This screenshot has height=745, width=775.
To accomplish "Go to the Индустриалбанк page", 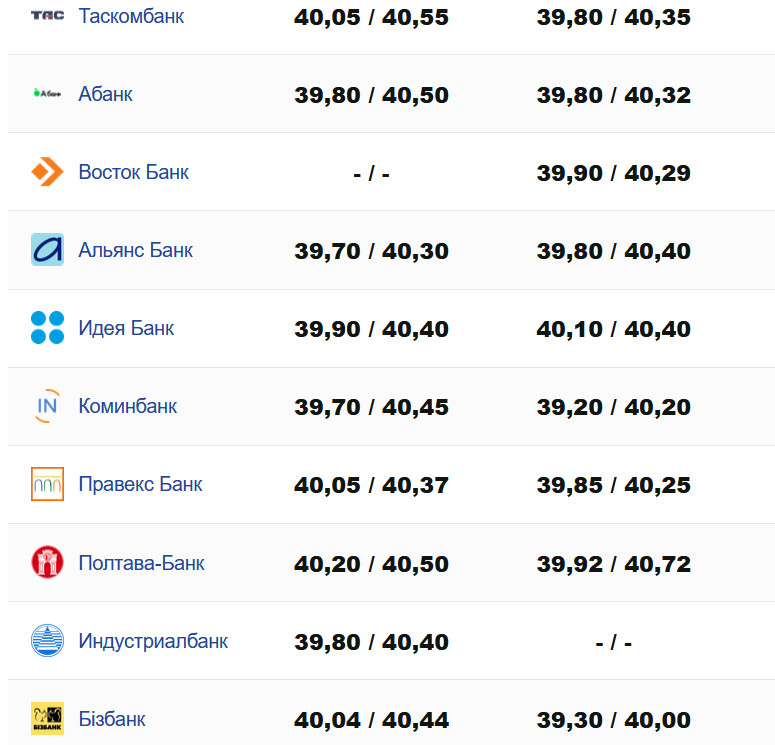I will tap(153, 641).
